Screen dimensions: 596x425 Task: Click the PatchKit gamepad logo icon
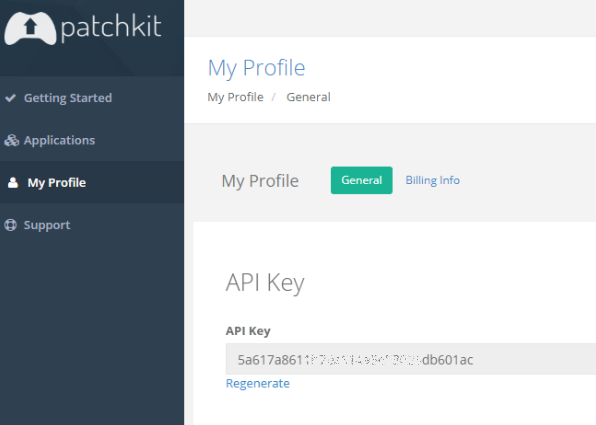point(30,29)
